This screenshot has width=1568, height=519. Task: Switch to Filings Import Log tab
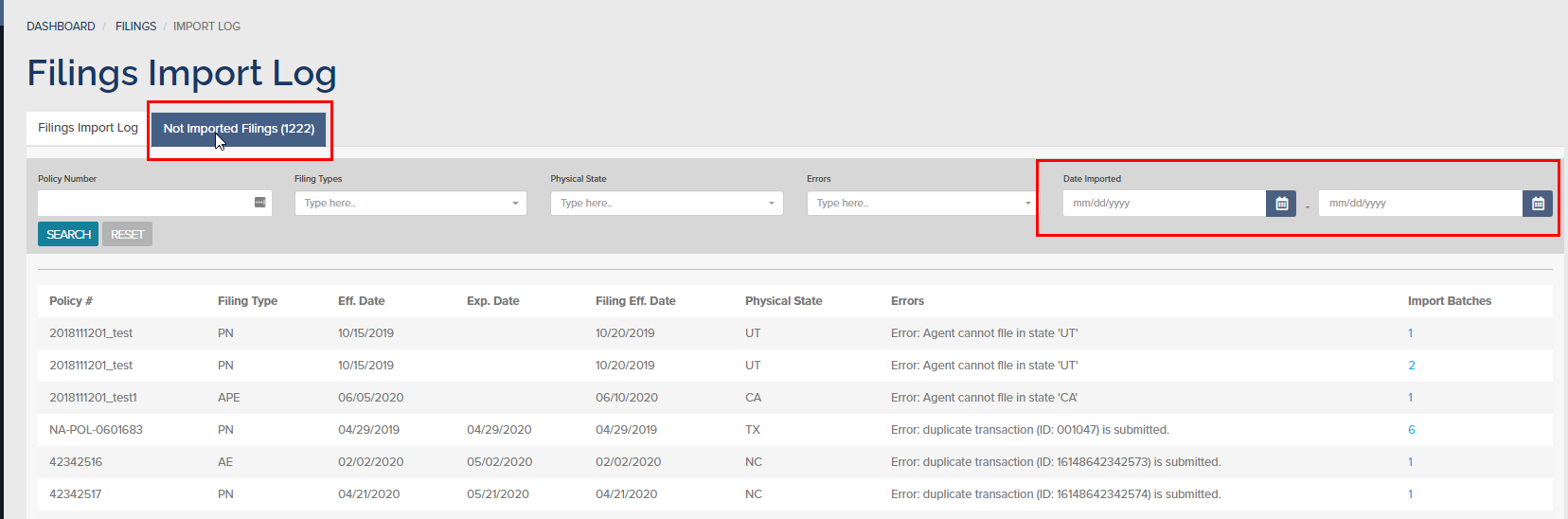click(x=88, y=128)
